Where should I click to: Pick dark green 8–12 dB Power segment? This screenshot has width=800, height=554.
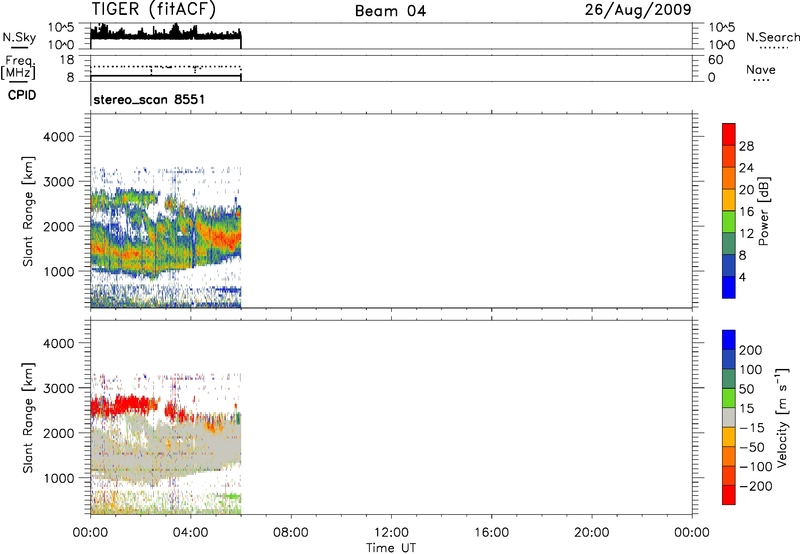click(729, 243)
